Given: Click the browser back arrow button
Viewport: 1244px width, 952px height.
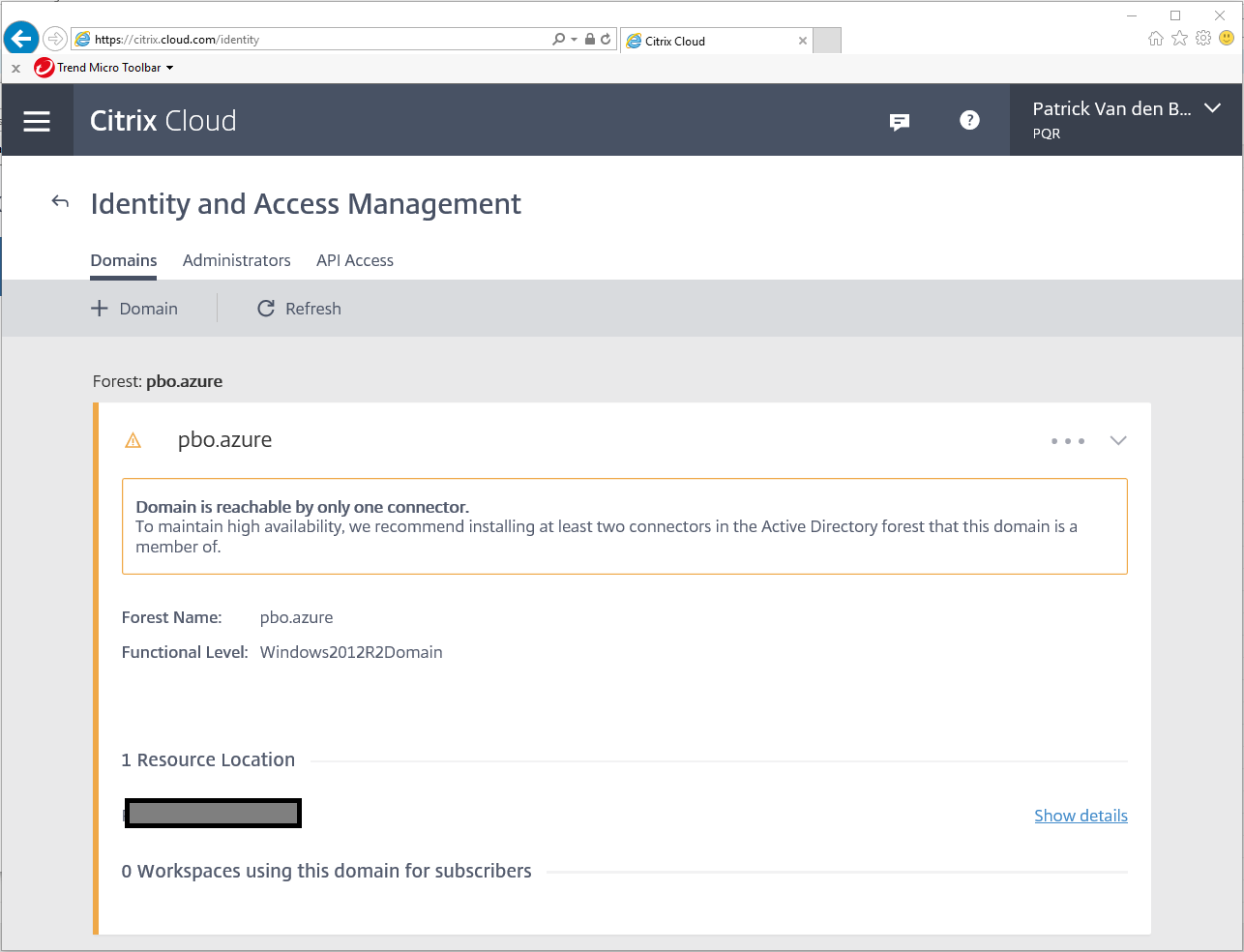Looking at the screenshot, I should [x=20, y=39].
